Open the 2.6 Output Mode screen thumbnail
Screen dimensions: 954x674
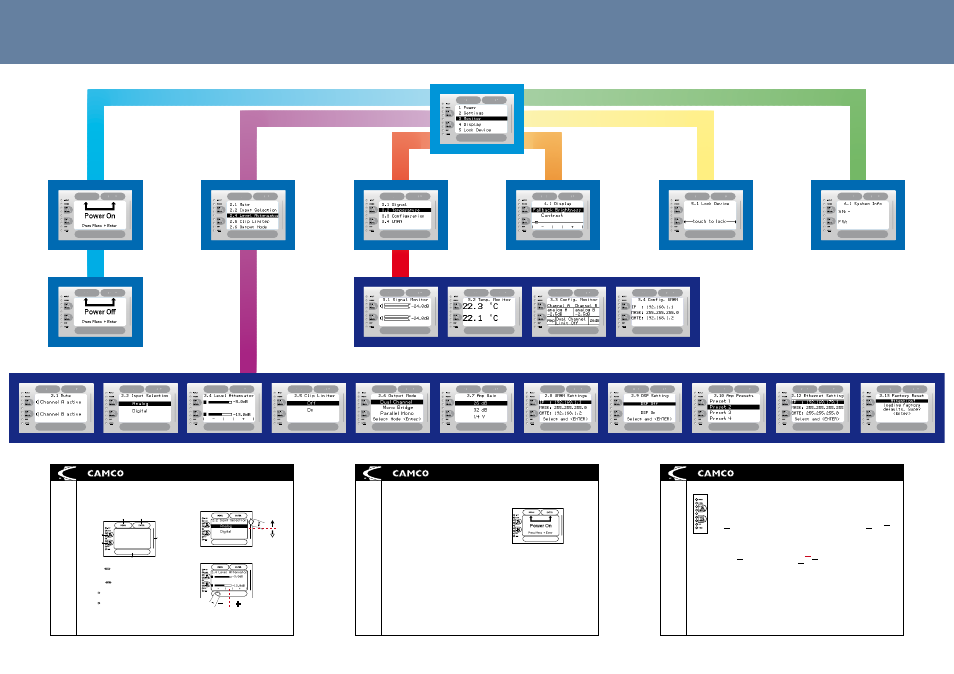point(393,408)
